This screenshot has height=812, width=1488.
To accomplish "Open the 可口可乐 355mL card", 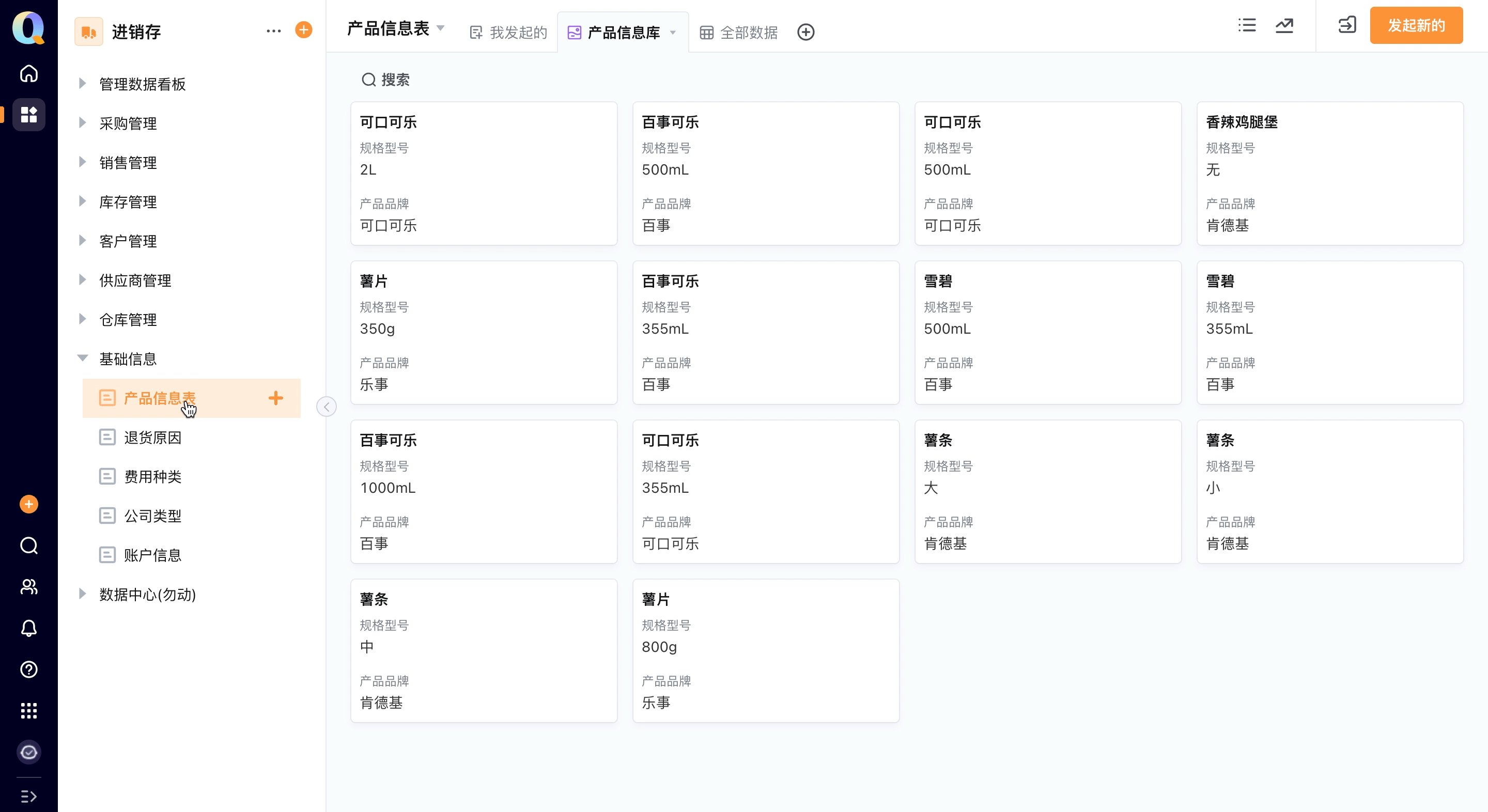I will (766, 491).
